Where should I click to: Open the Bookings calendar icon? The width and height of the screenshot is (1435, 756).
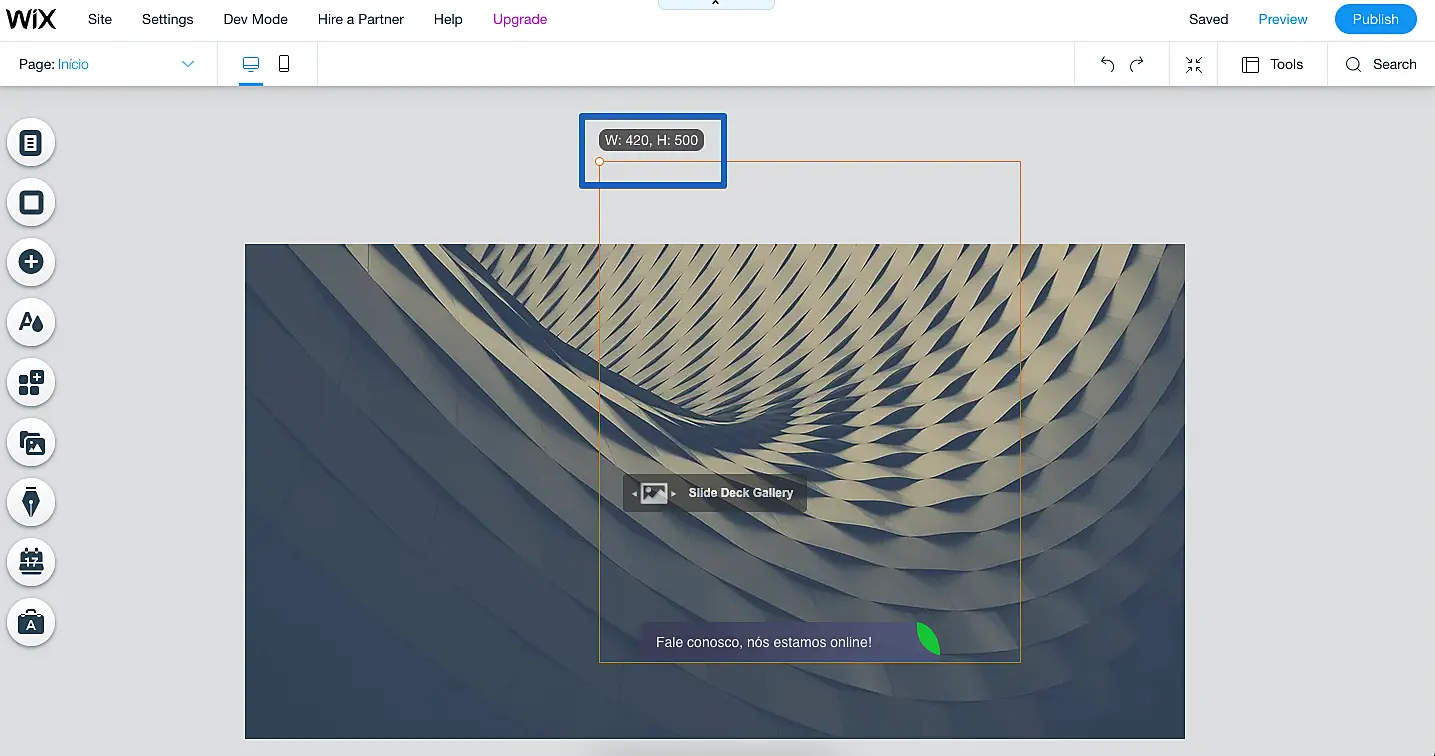[x=31, y=562]
